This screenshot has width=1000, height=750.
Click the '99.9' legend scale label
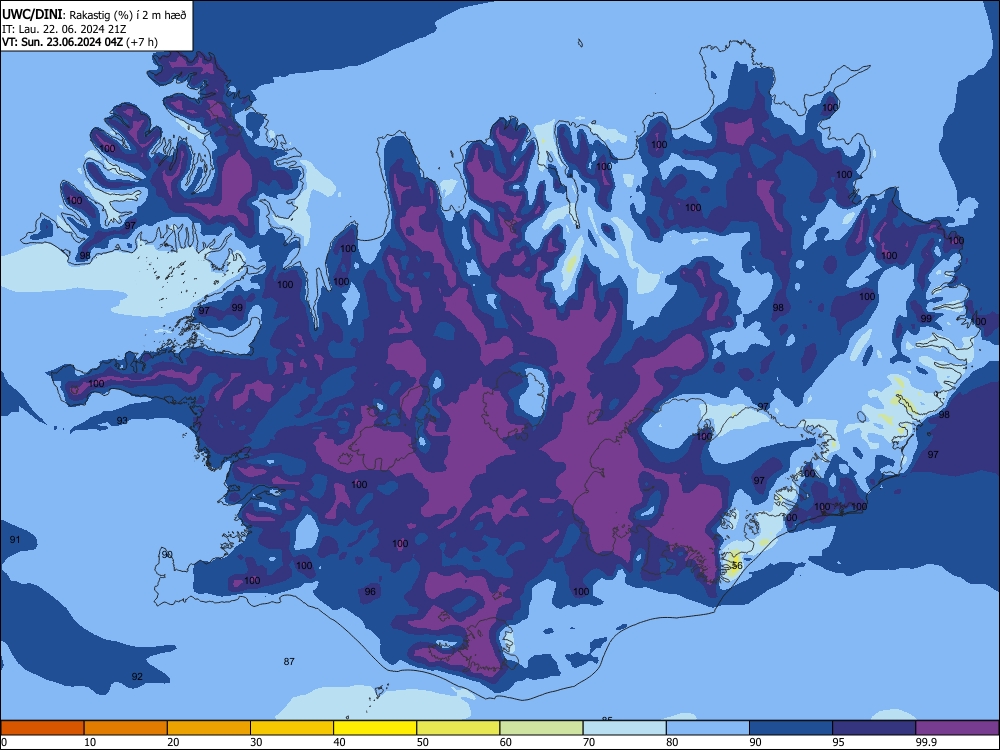pos(925,742)
